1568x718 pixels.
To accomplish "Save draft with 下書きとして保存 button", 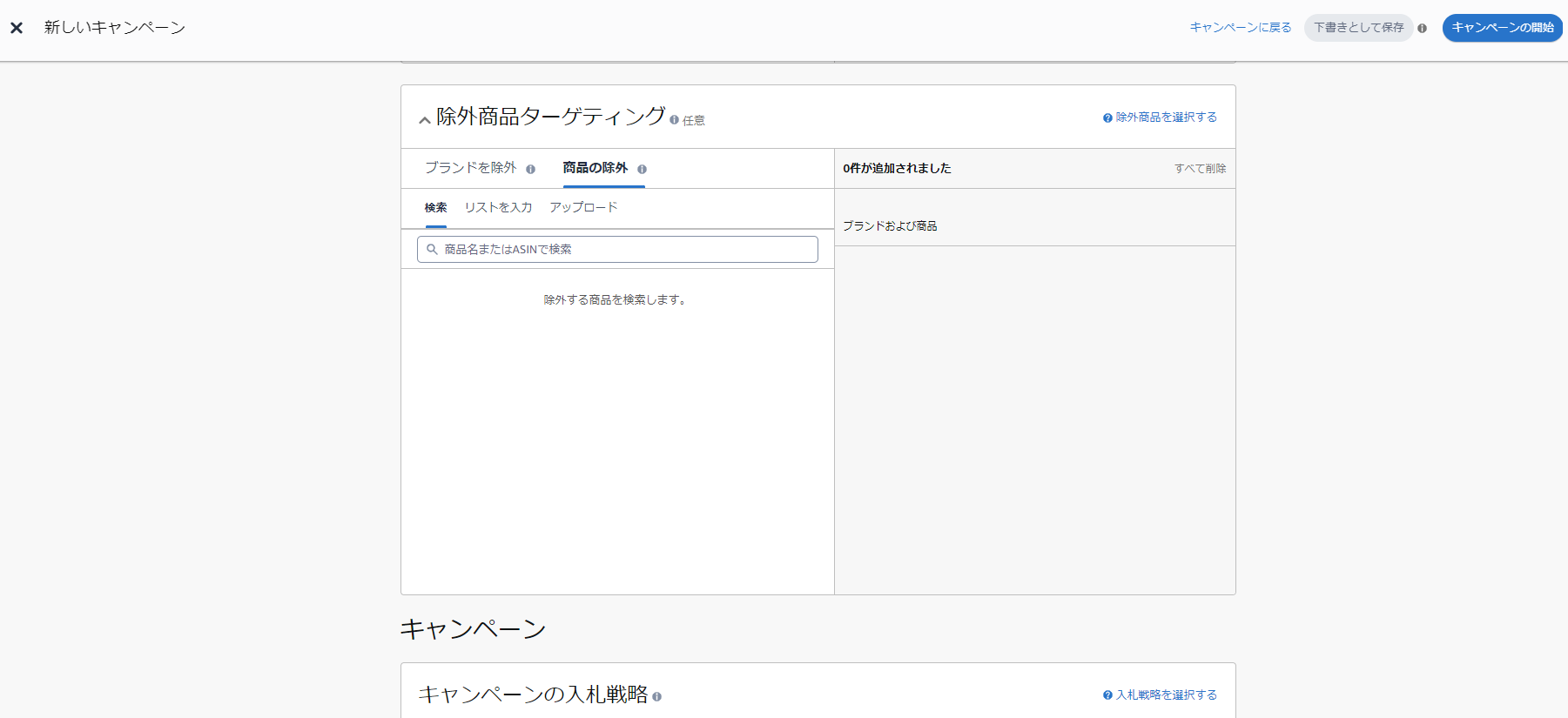I will pos(1358,28).
